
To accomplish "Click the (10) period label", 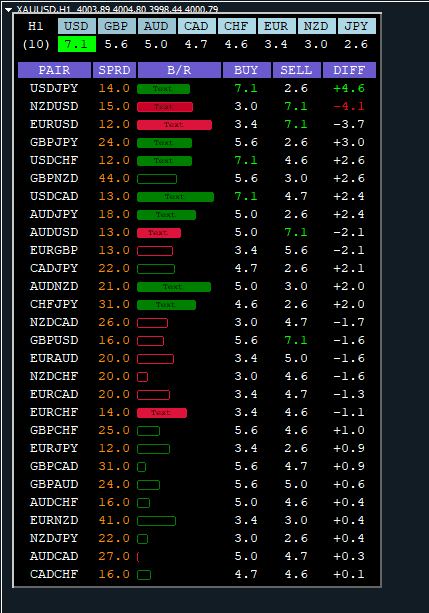I will coord(36,44).
